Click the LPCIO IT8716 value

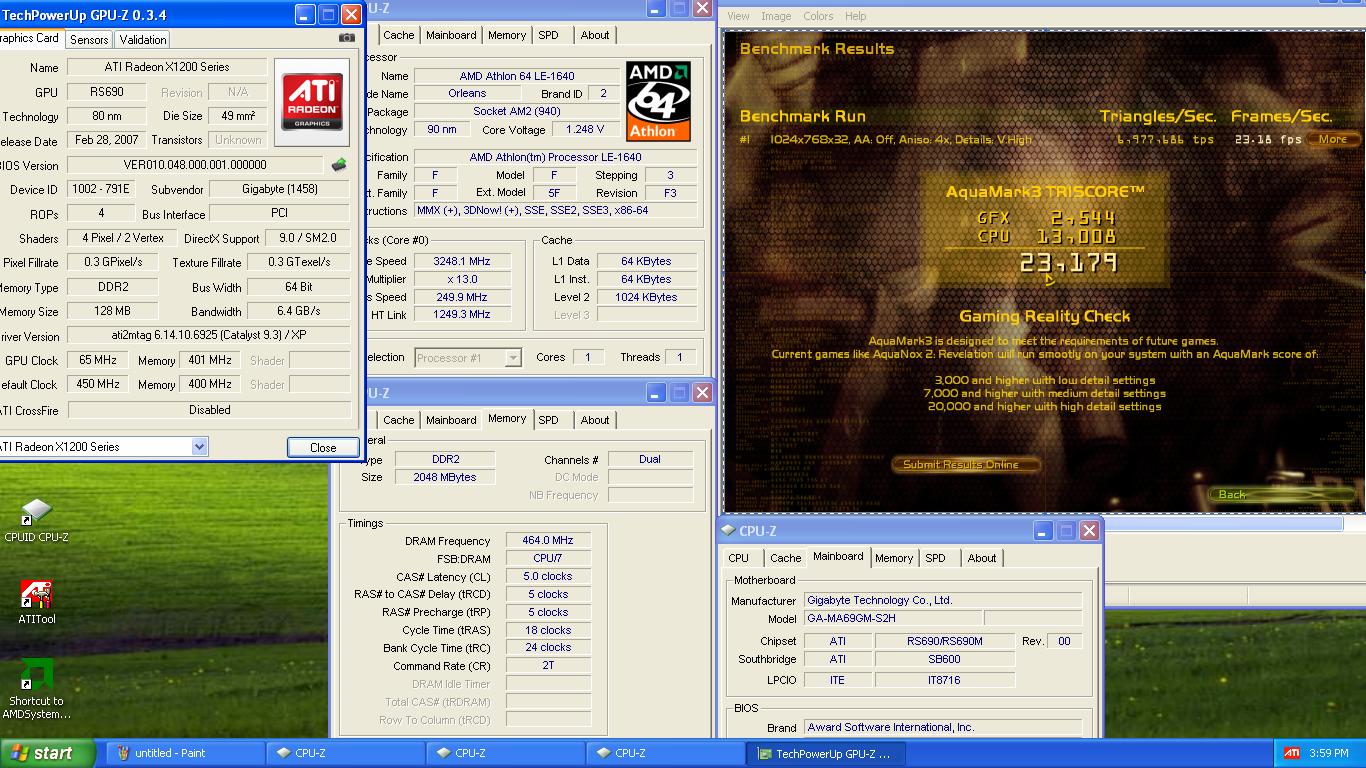[944, 680]
